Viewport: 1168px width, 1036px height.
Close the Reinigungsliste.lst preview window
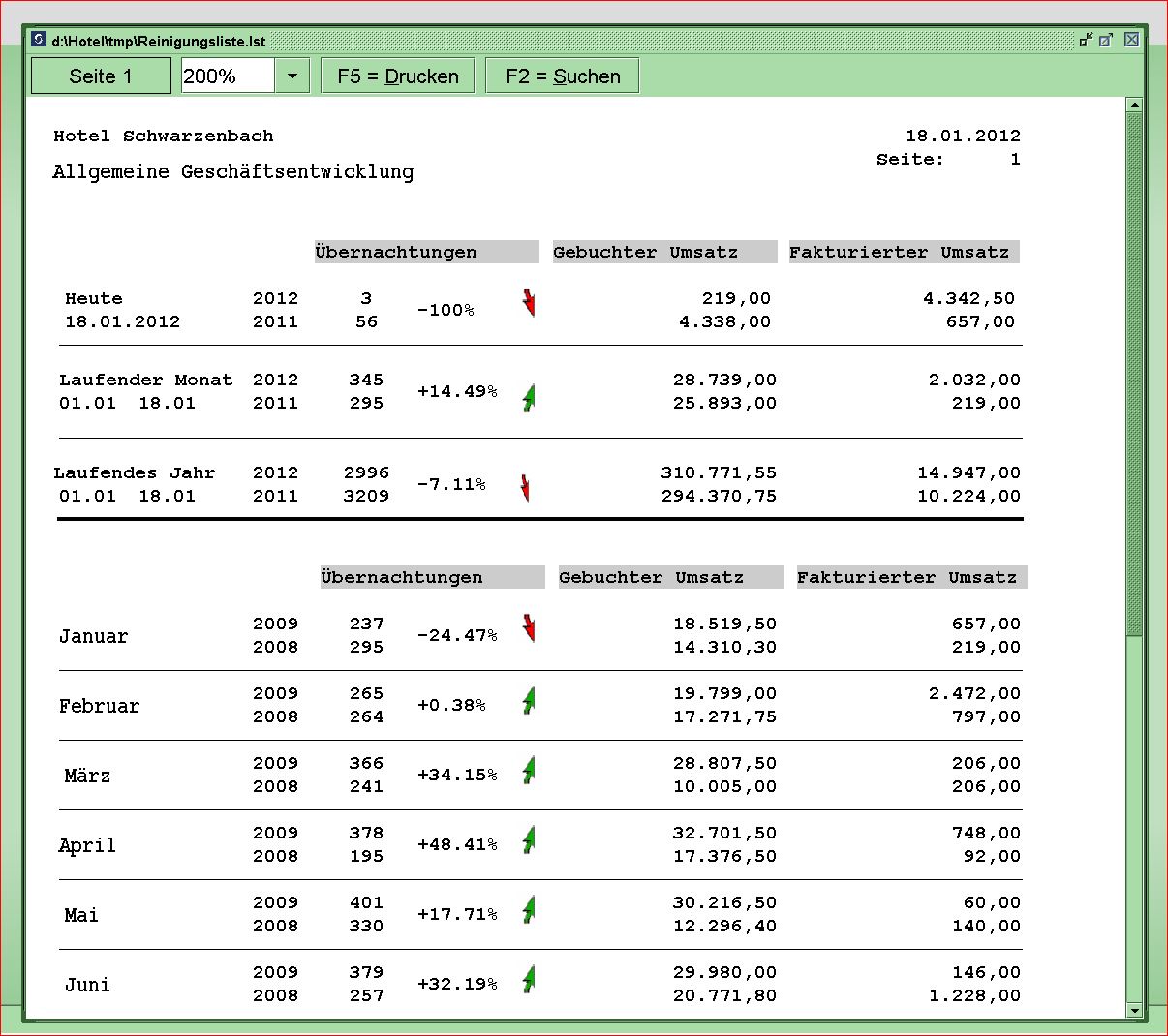tap(1131, 40)
